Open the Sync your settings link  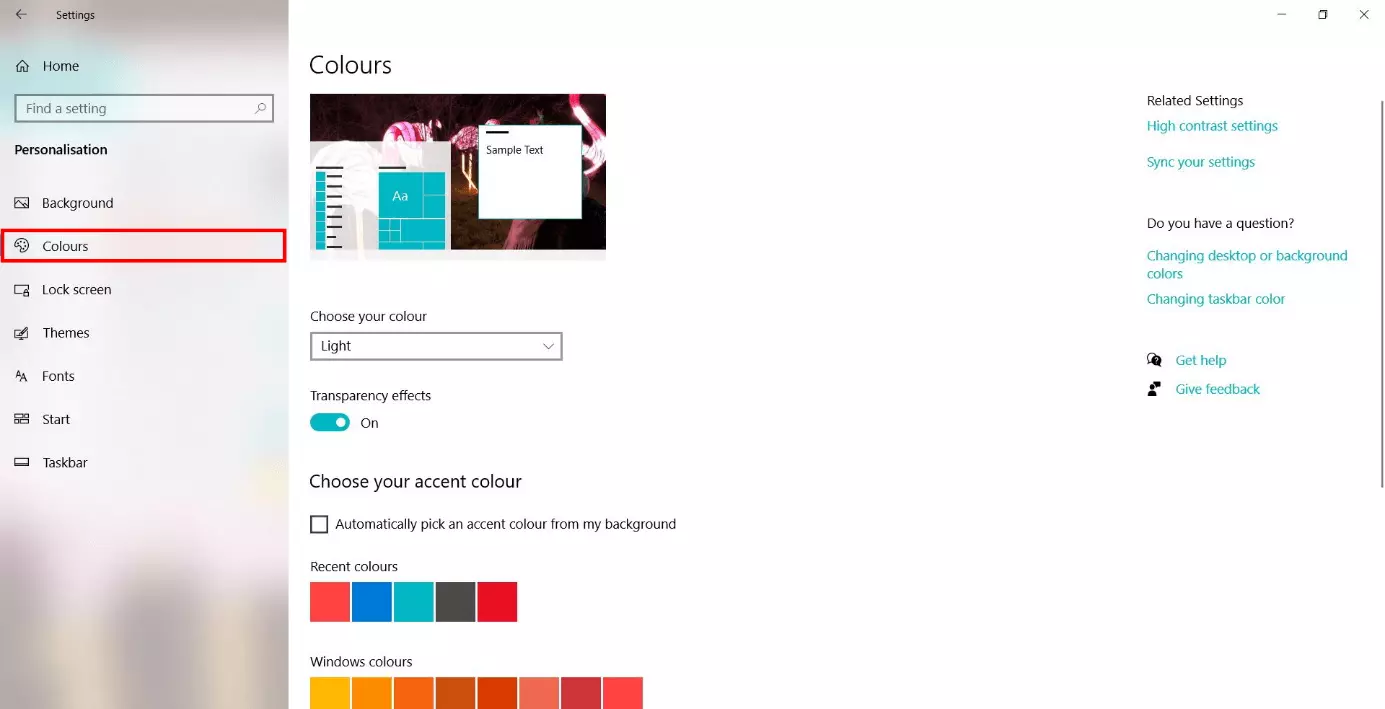(1200, 162)
